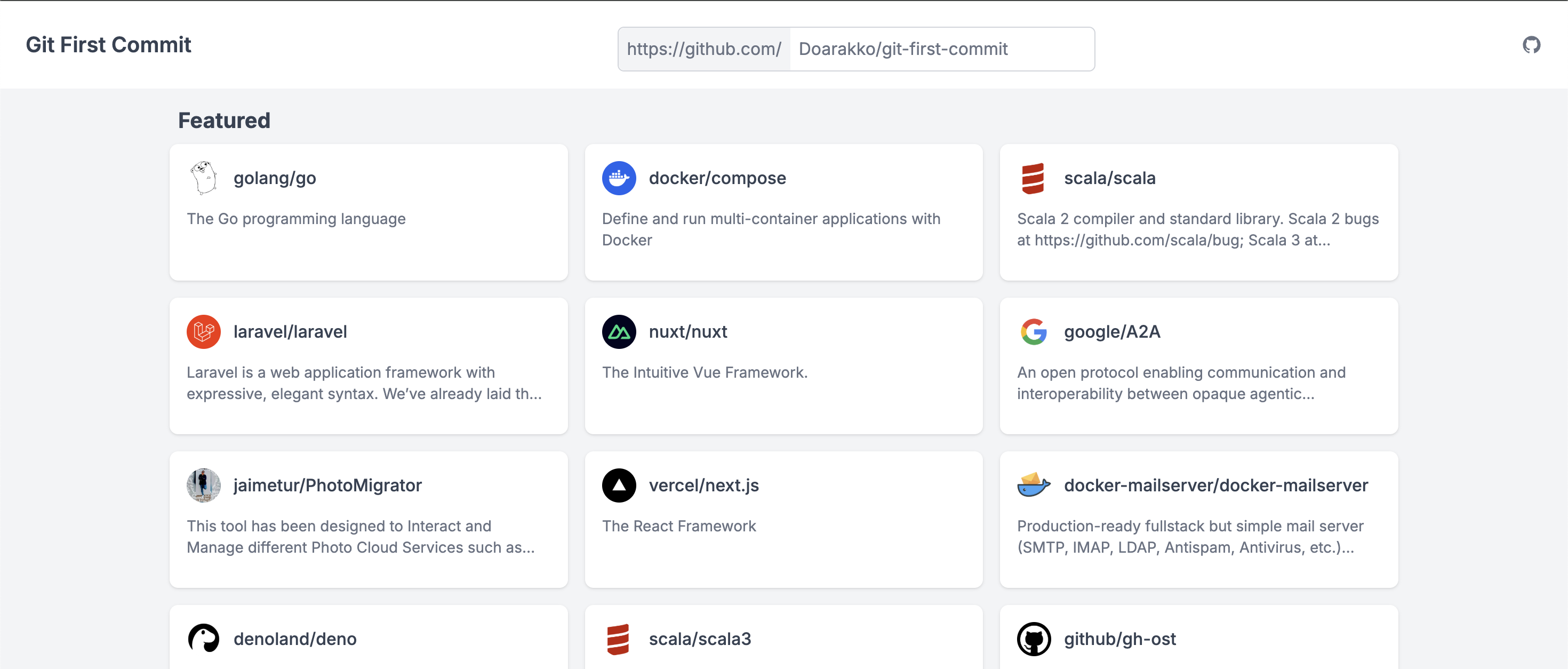Viewport: 1568px width, 669px height.
Task: Click the Go gopher logo
Action: (204, 178)
